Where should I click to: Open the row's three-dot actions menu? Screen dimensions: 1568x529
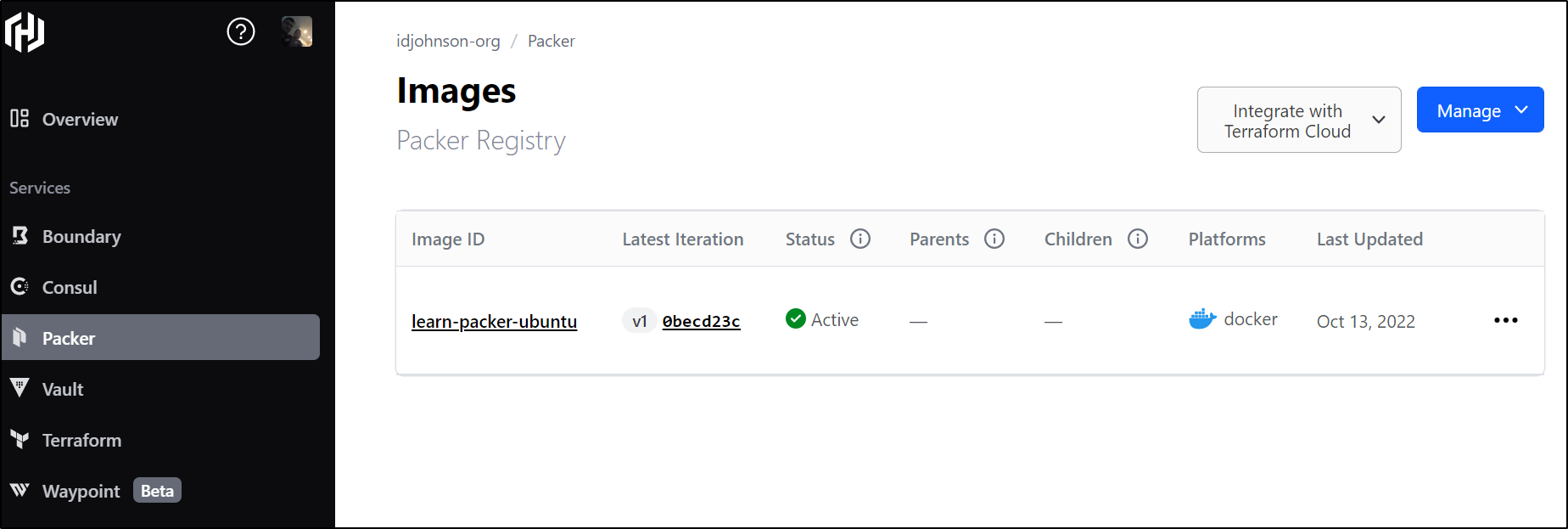point(1506,320)
